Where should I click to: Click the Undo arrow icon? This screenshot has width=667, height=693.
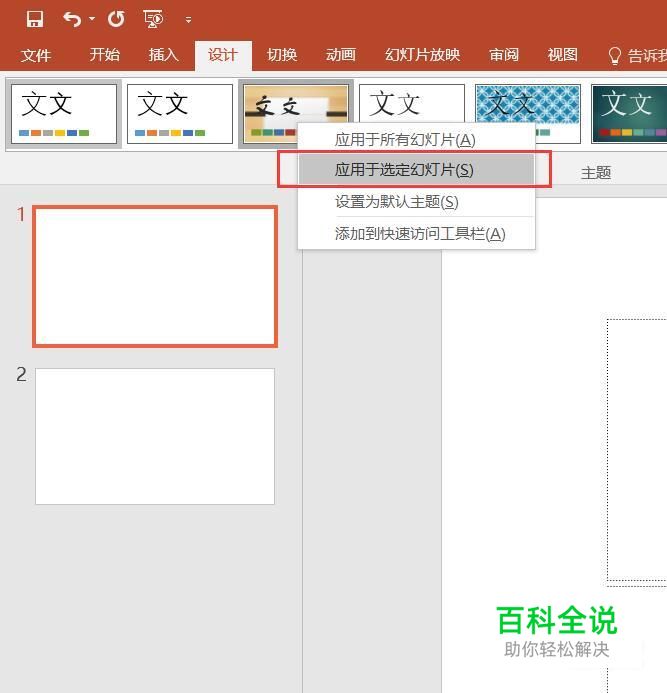[x=72, y=19]
